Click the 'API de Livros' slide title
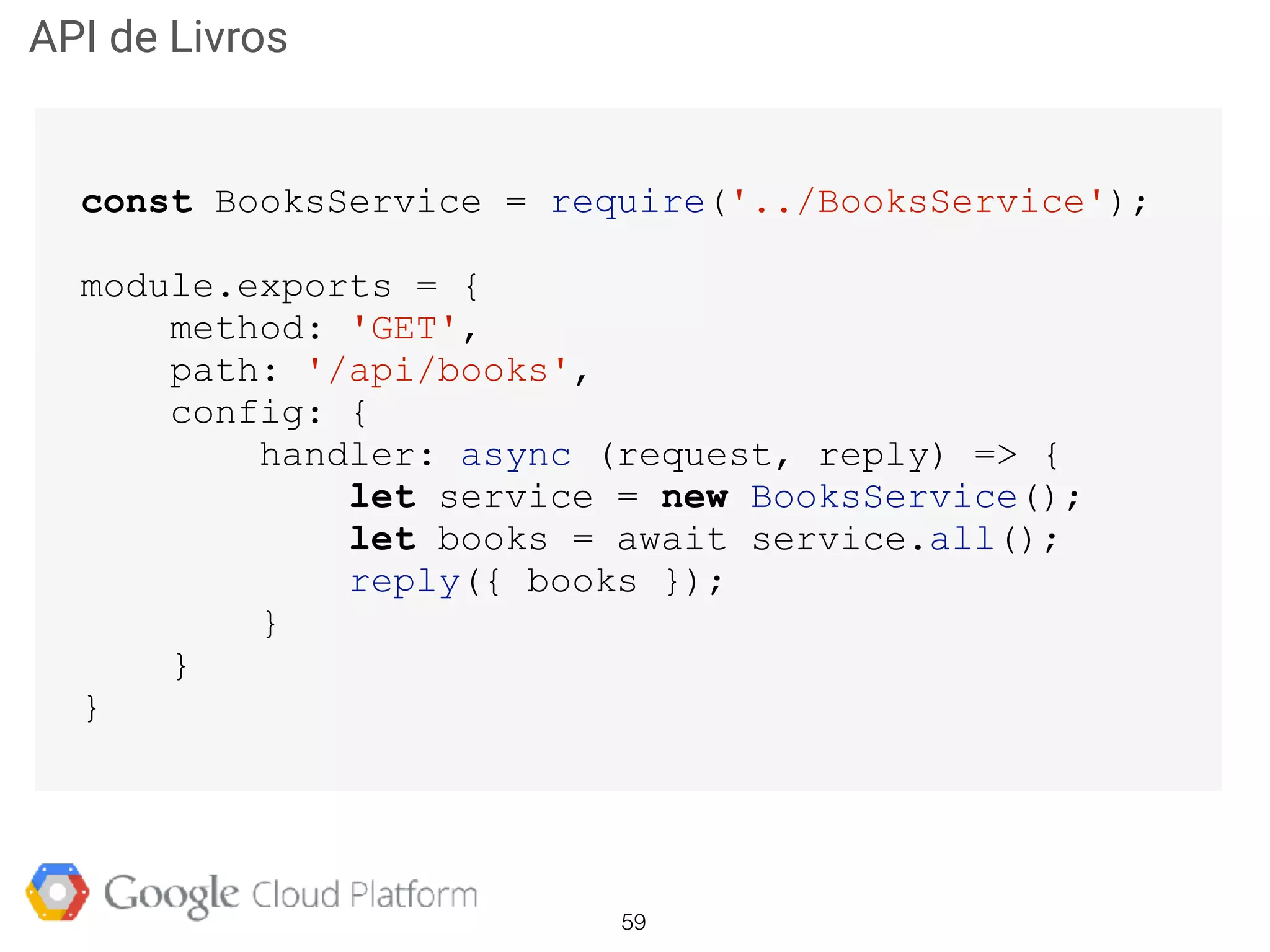Viewport: 1270px width, 952px height. tap(158, 37)
